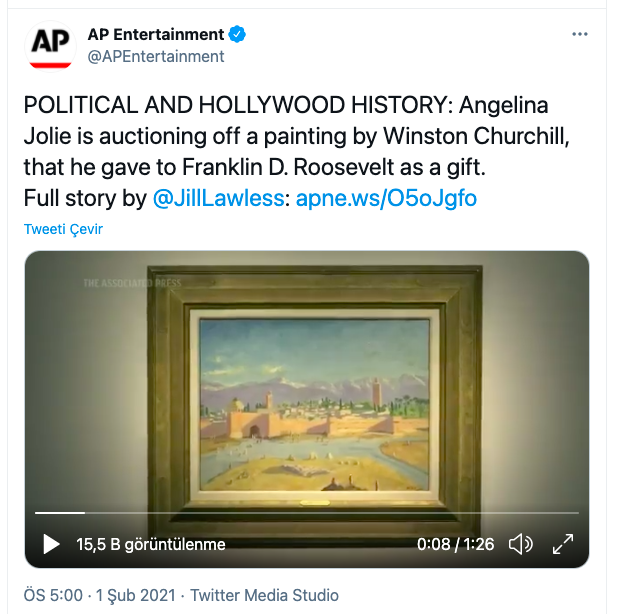
Task: Click the @APEntertainment handle
Action: [156, 57]
